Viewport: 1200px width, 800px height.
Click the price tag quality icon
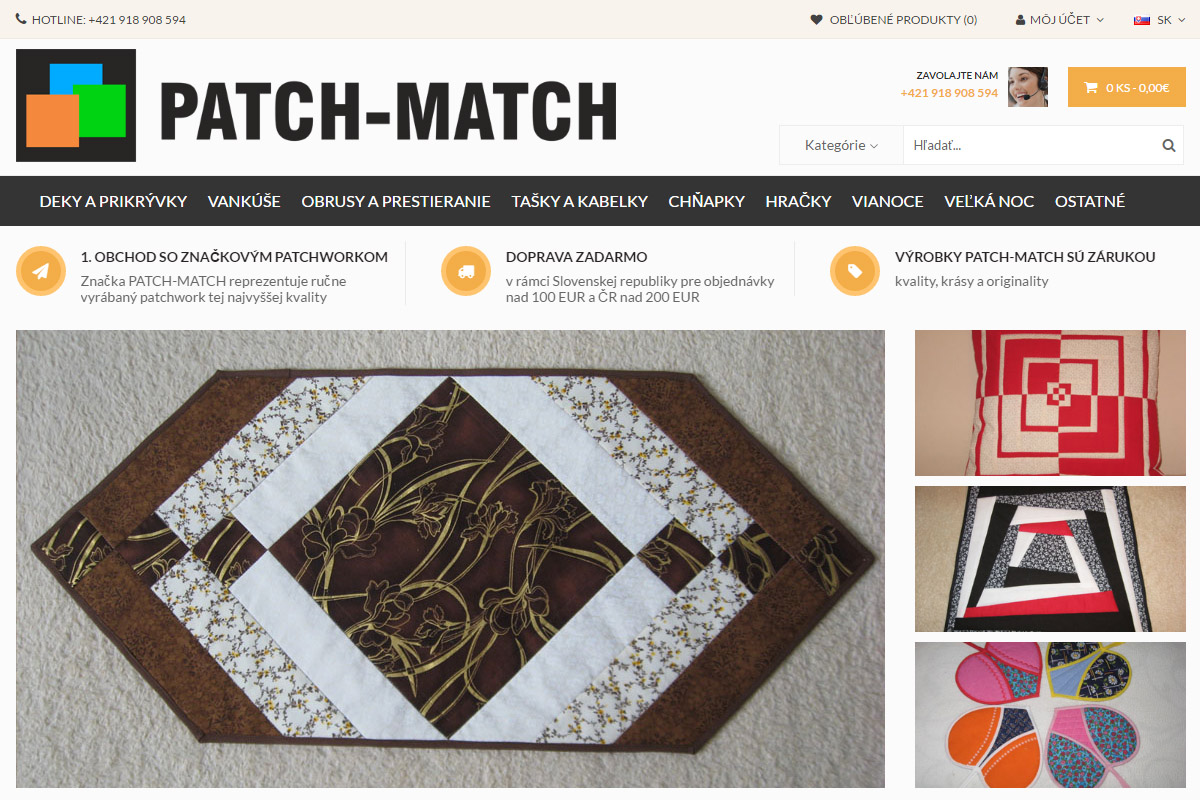(855, 271)
